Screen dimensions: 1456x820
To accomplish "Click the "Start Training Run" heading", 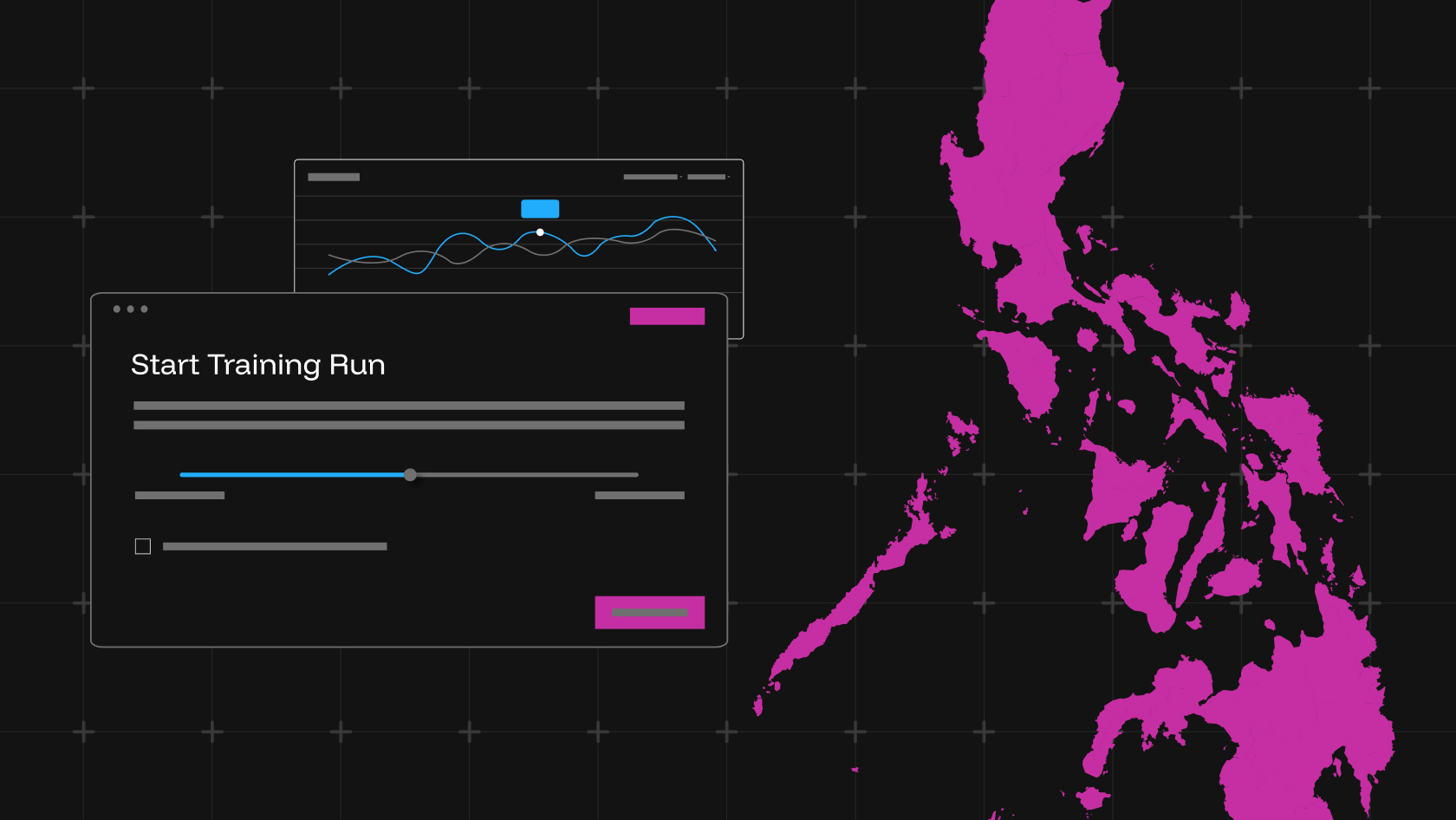I will tap(257, 365).
